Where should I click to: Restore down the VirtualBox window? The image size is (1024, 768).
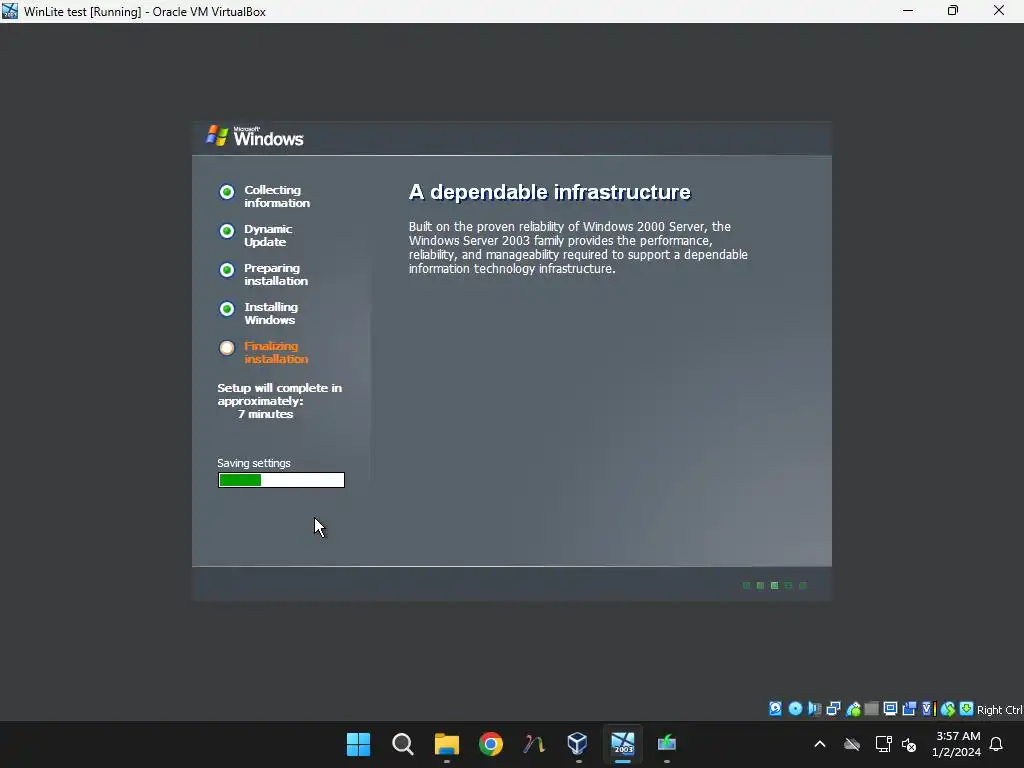pyautogui.click(x=953, y=11)
